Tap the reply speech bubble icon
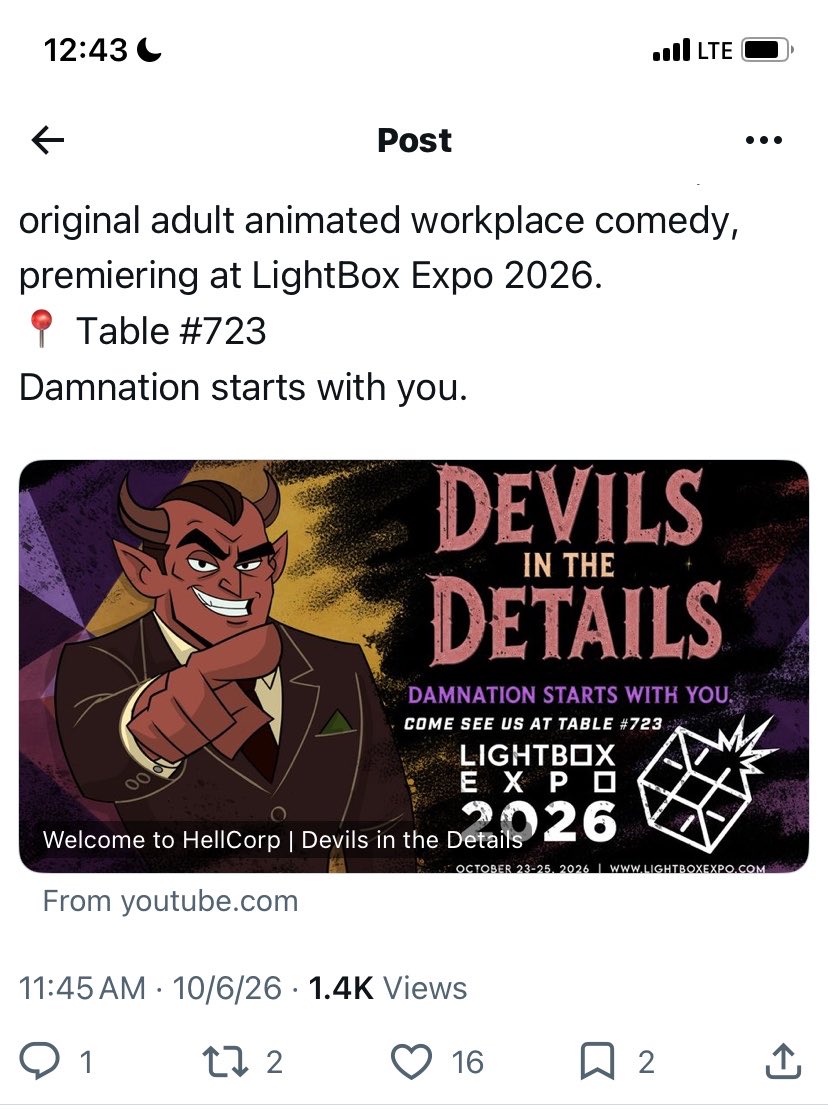Screen dimensions: 828x1109 coord(38,1062)
